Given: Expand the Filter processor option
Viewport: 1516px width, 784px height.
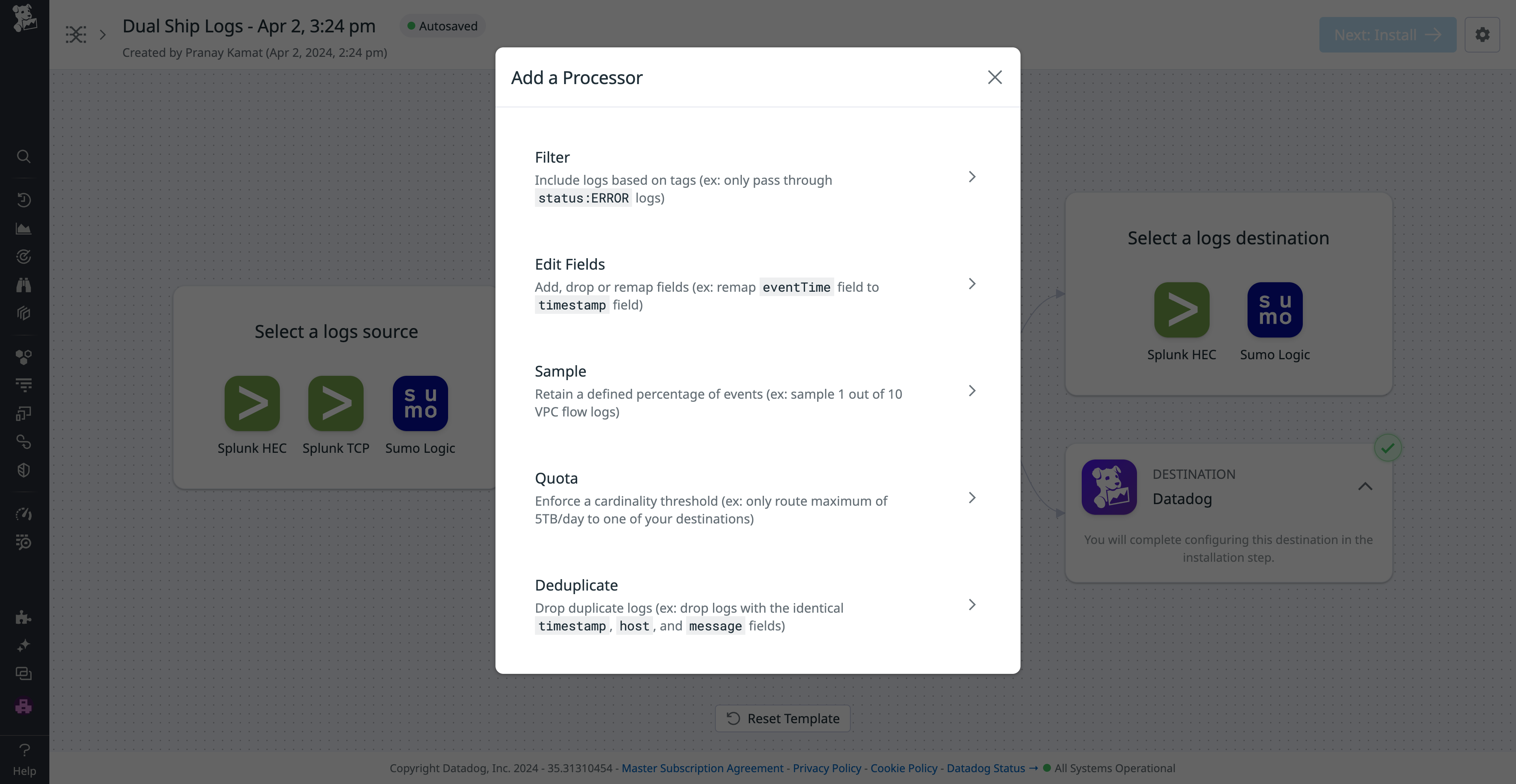Looking at the screenshot, I should click(x=971, y=176).
